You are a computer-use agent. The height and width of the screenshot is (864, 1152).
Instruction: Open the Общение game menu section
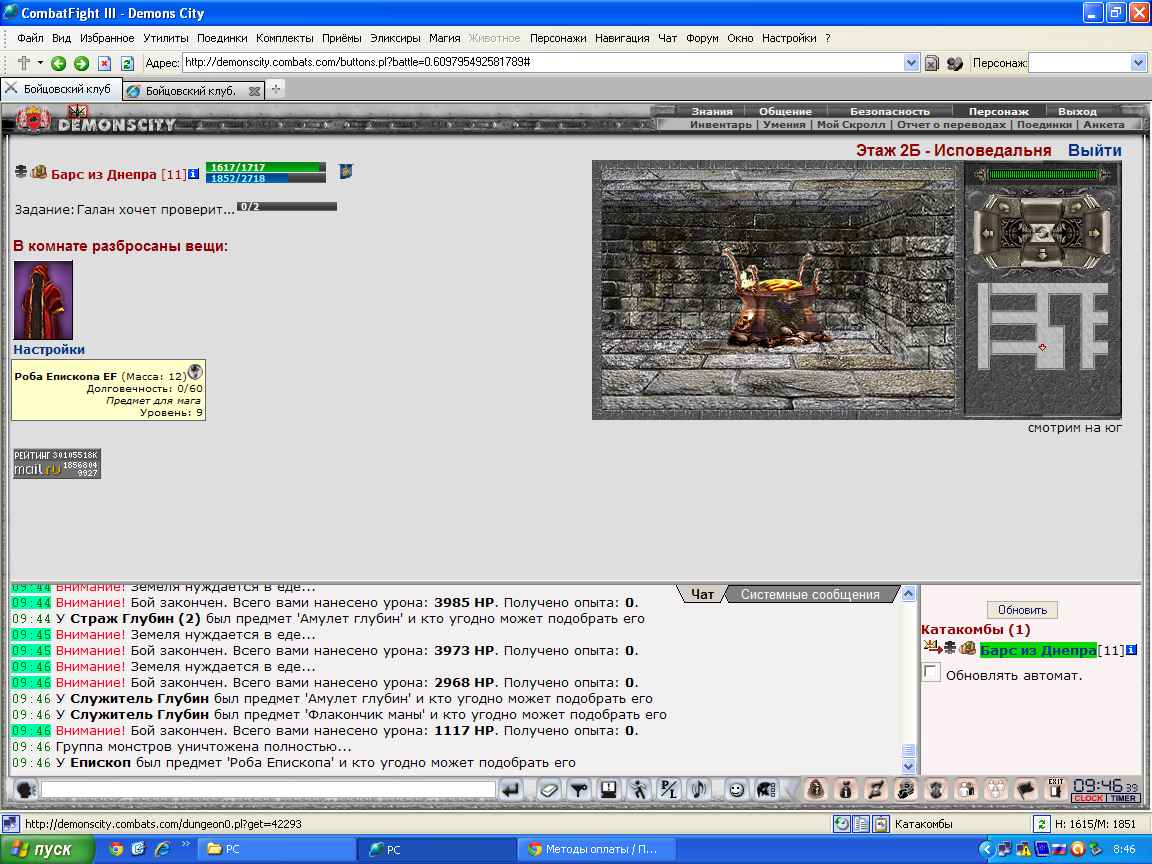pyautogui.click(x=785, y=112)
